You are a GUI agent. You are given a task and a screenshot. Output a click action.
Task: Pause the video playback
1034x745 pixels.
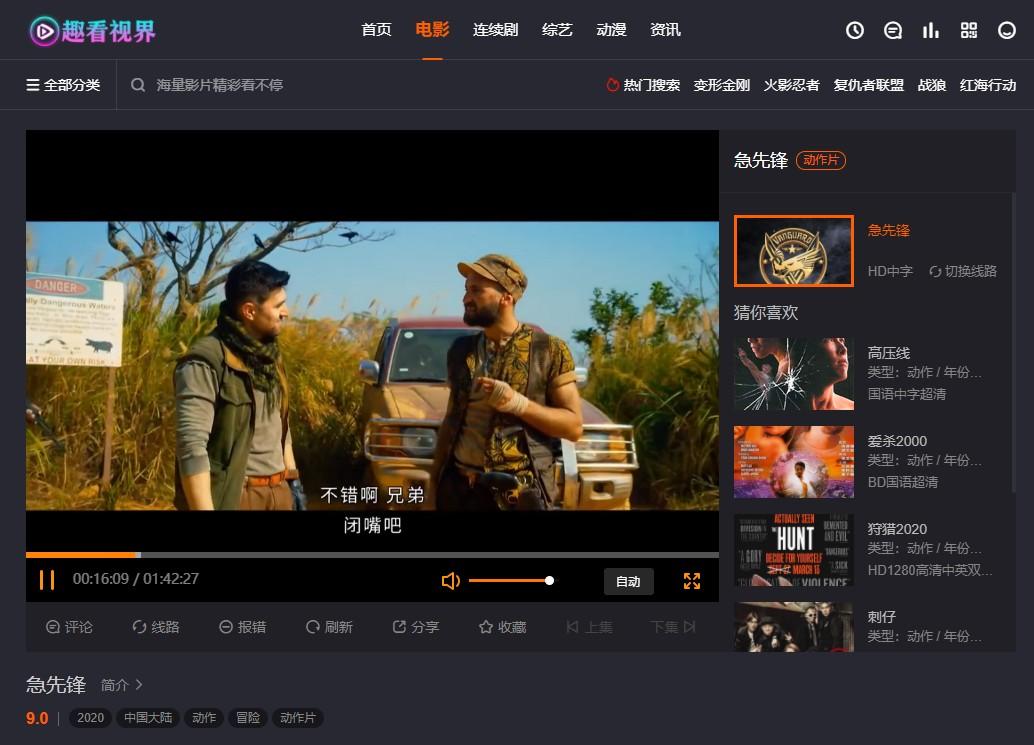coord(47,580)
